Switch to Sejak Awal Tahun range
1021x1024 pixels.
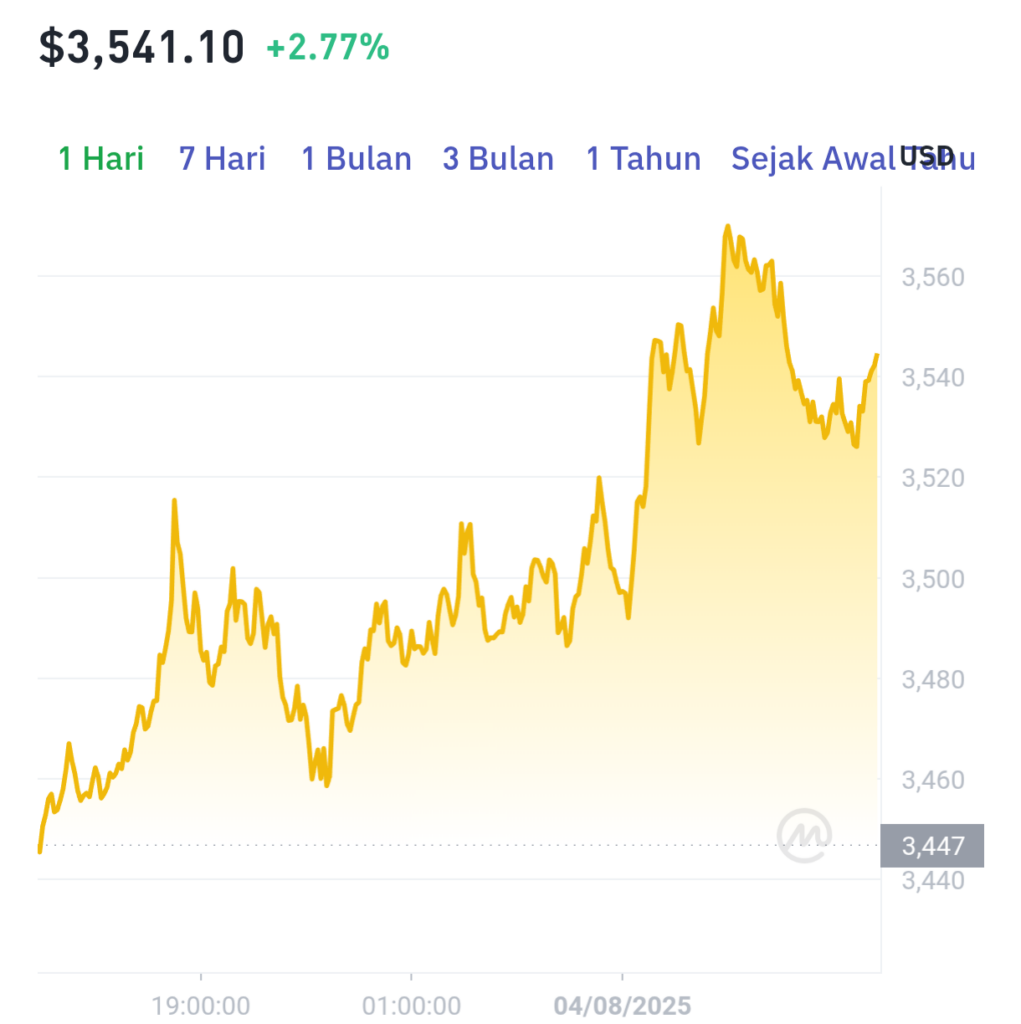pos(853,159)
